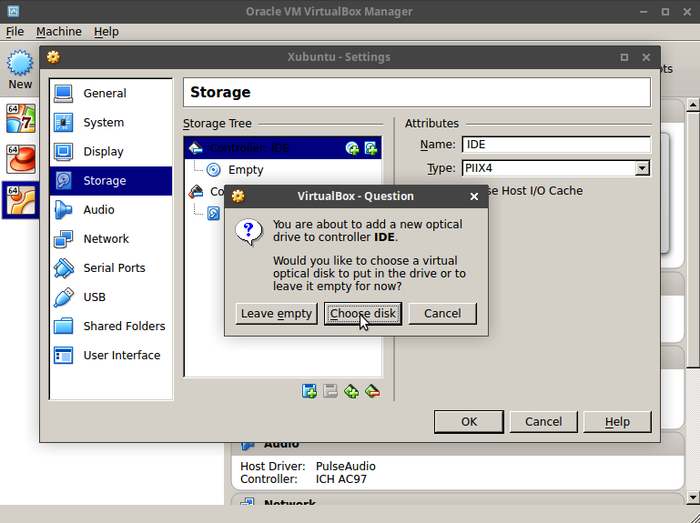Click add optical drive icon on IDE controller
The image size is (700, 523).
[x=352, y=148]
